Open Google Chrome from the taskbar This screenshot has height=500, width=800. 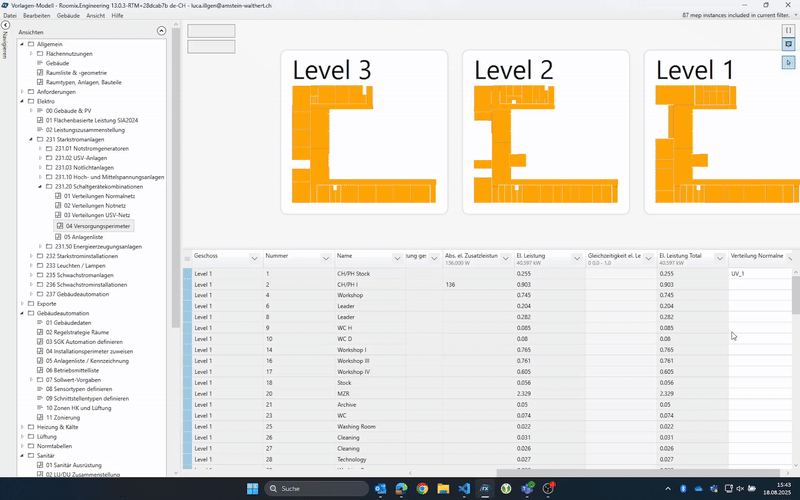point(422,488)
